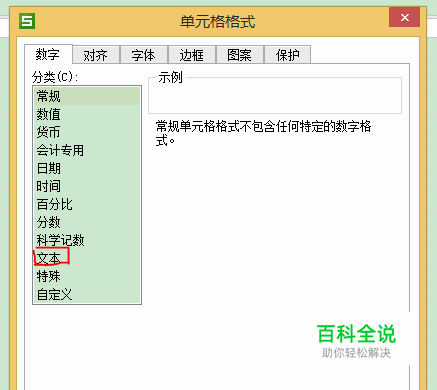The width and height of the screenshot is (437, 390).
Task: Click the green WPS spreadsheet icon in title bar
Action: pyautogui.click(x=27, y=21)
